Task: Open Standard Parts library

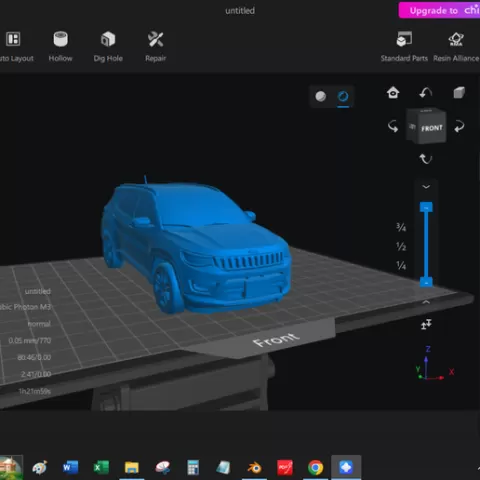Action: point(404,47)
